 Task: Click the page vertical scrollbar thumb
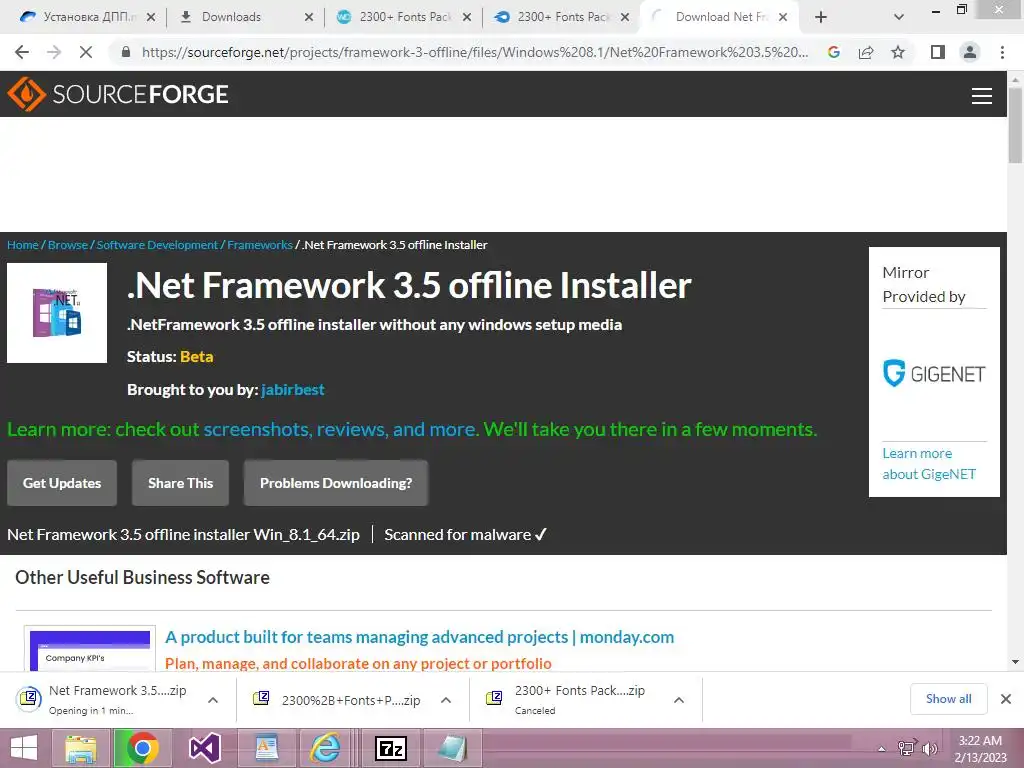[1015, 125]
